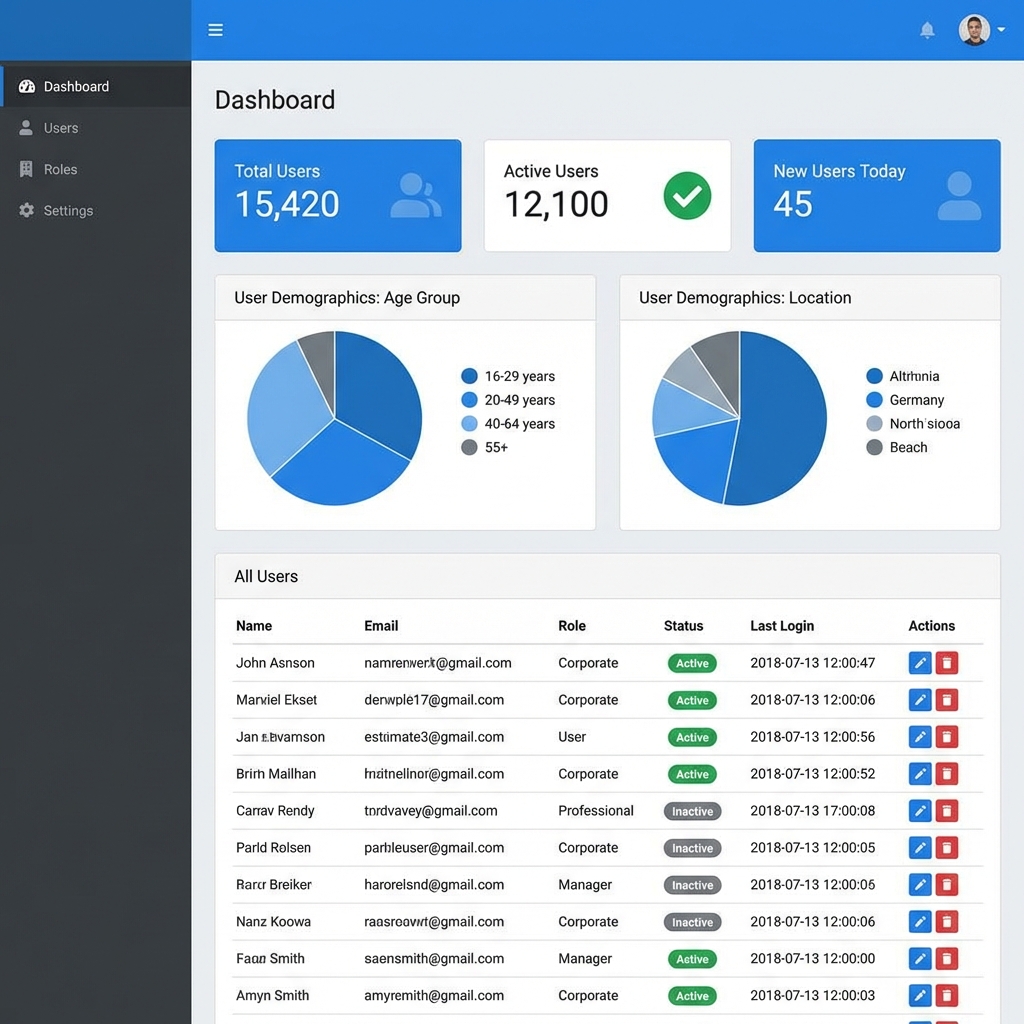Select the Users sidebar icon

point(26,127)
